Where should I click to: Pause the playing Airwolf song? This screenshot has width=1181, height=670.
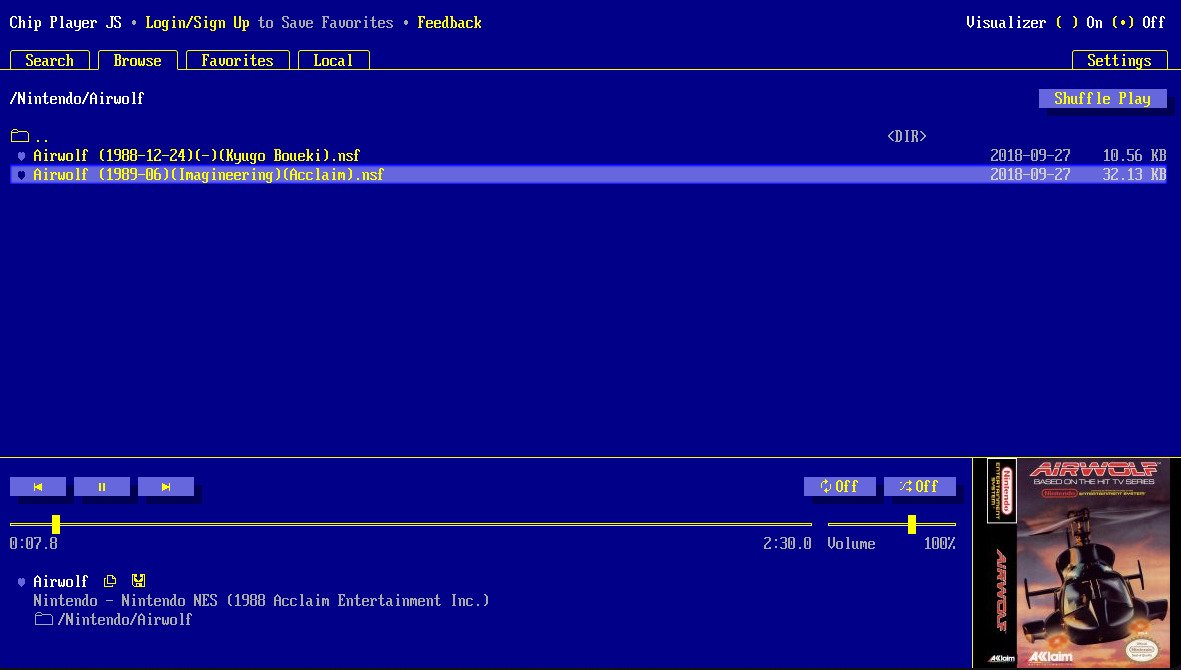102,487
